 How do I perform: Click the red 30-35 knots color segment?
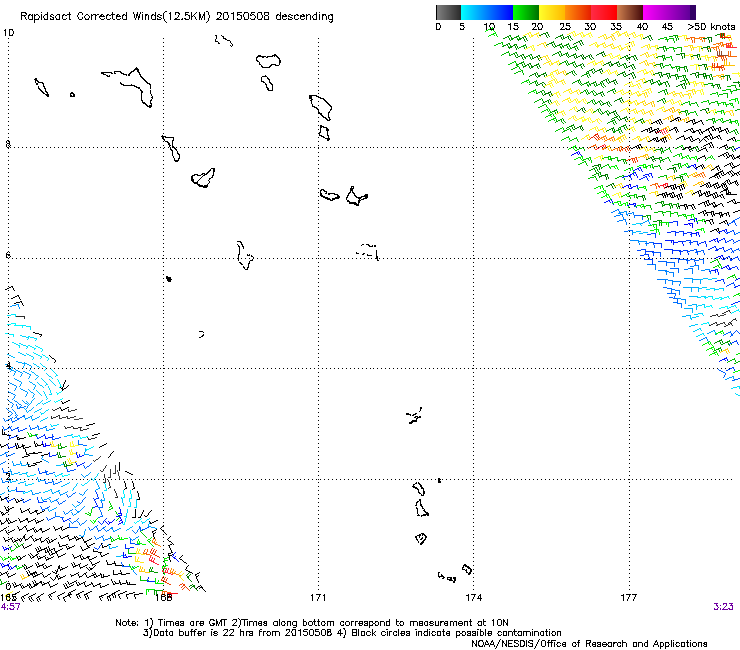coord(604,12)
